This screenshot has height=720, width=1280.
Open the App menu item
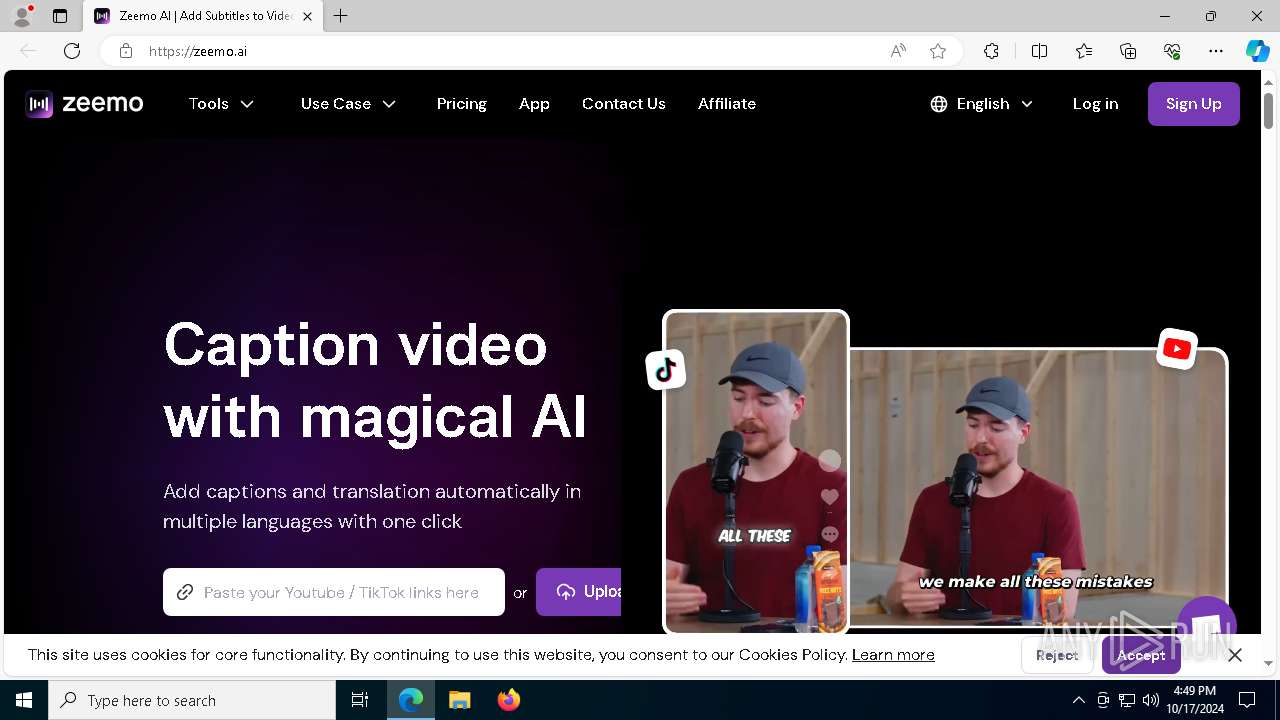tap(534, 104)
